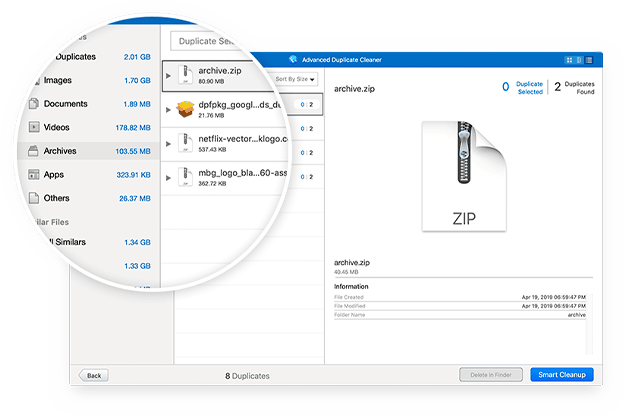Open the Sort By Size dropdown
The height and width of the screenshot is (418, 625).
295,79
